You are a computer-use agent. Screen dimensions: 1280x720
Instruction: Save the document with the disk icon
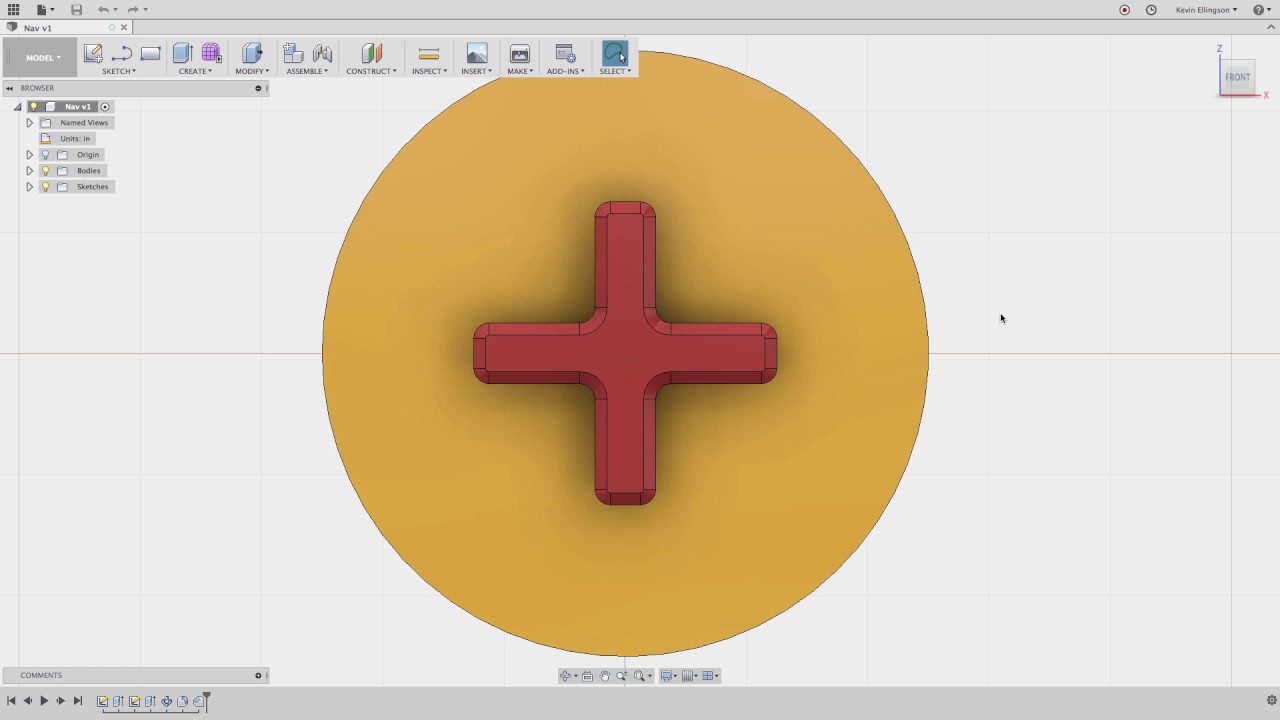tap(76, 10)
